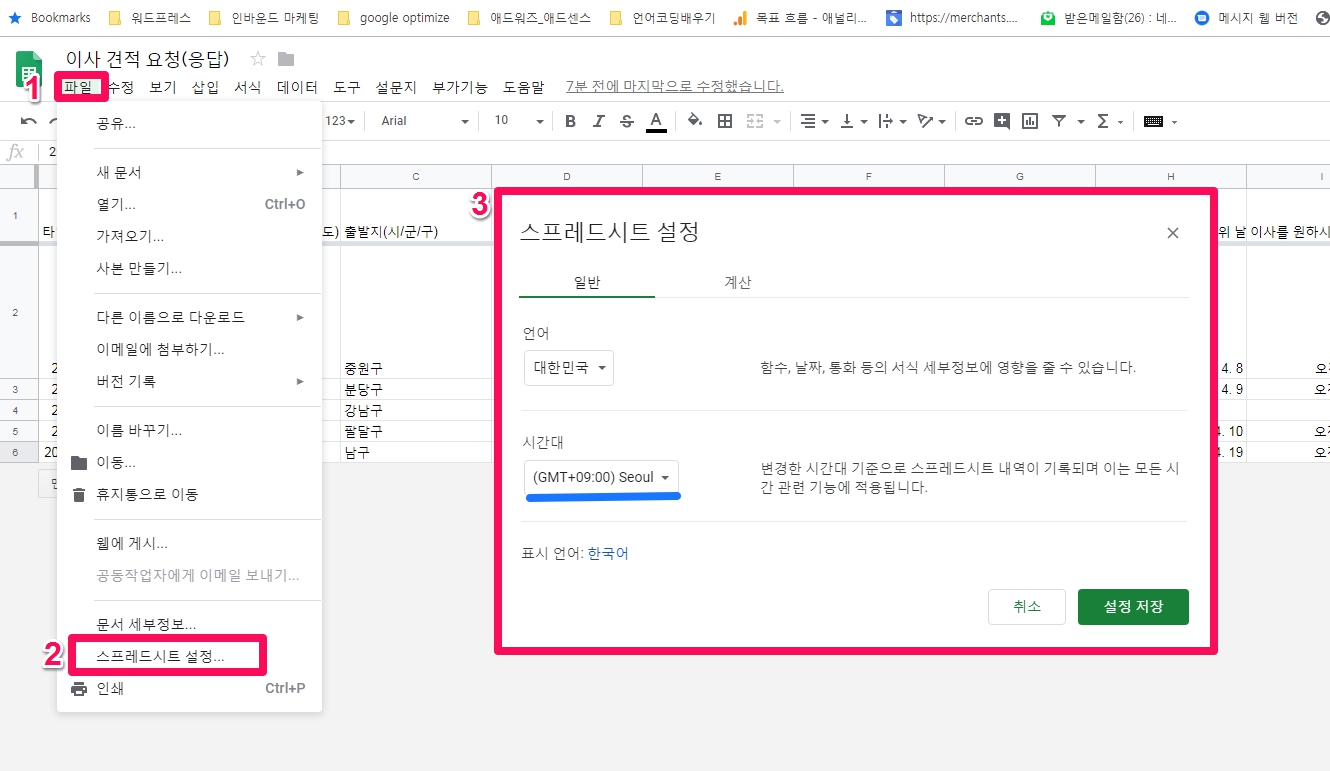
Task: Click the filter funnel icon
Action: coord(1059,121)
